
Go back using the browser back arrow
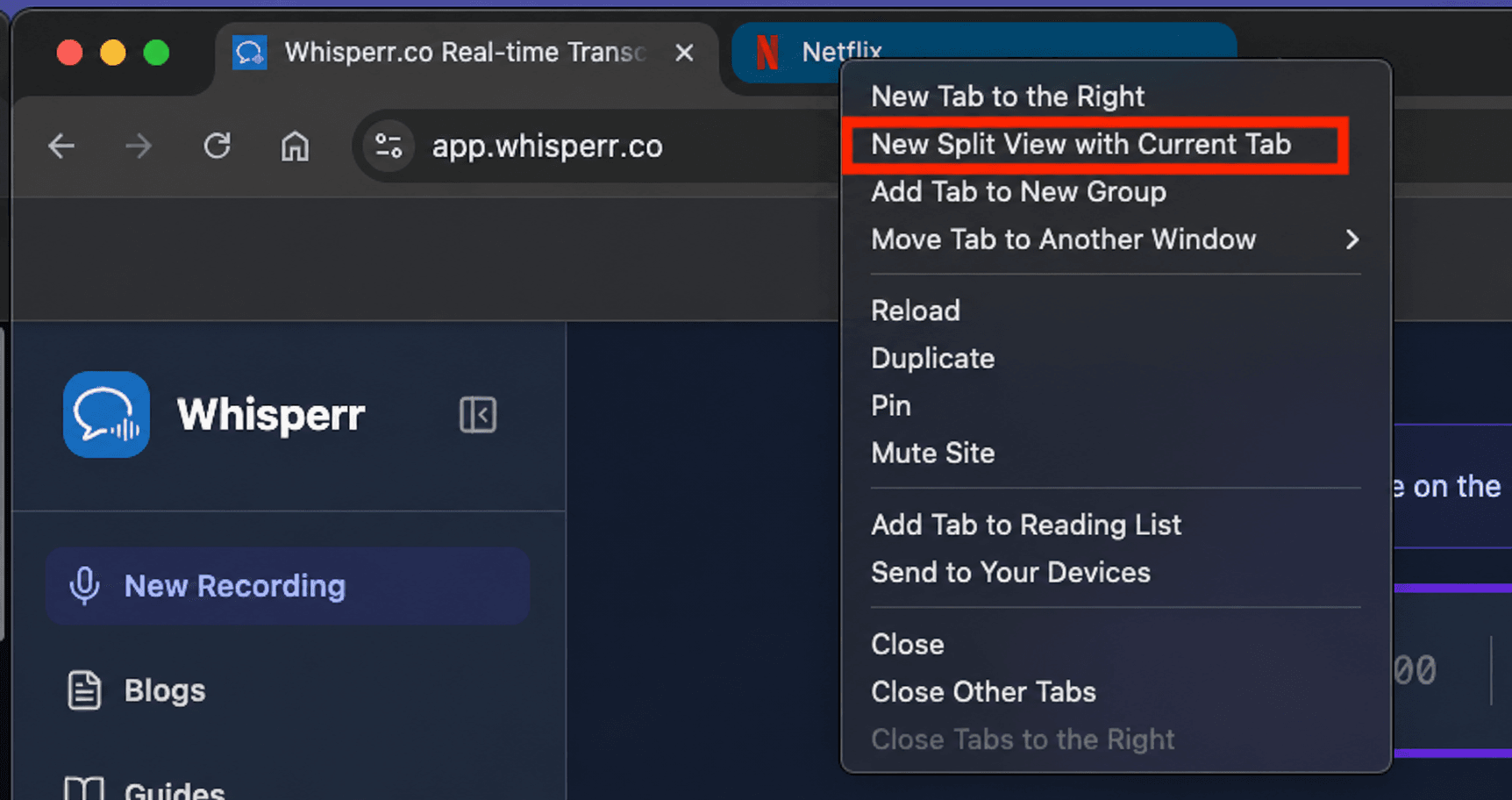[x=61, y=146]
